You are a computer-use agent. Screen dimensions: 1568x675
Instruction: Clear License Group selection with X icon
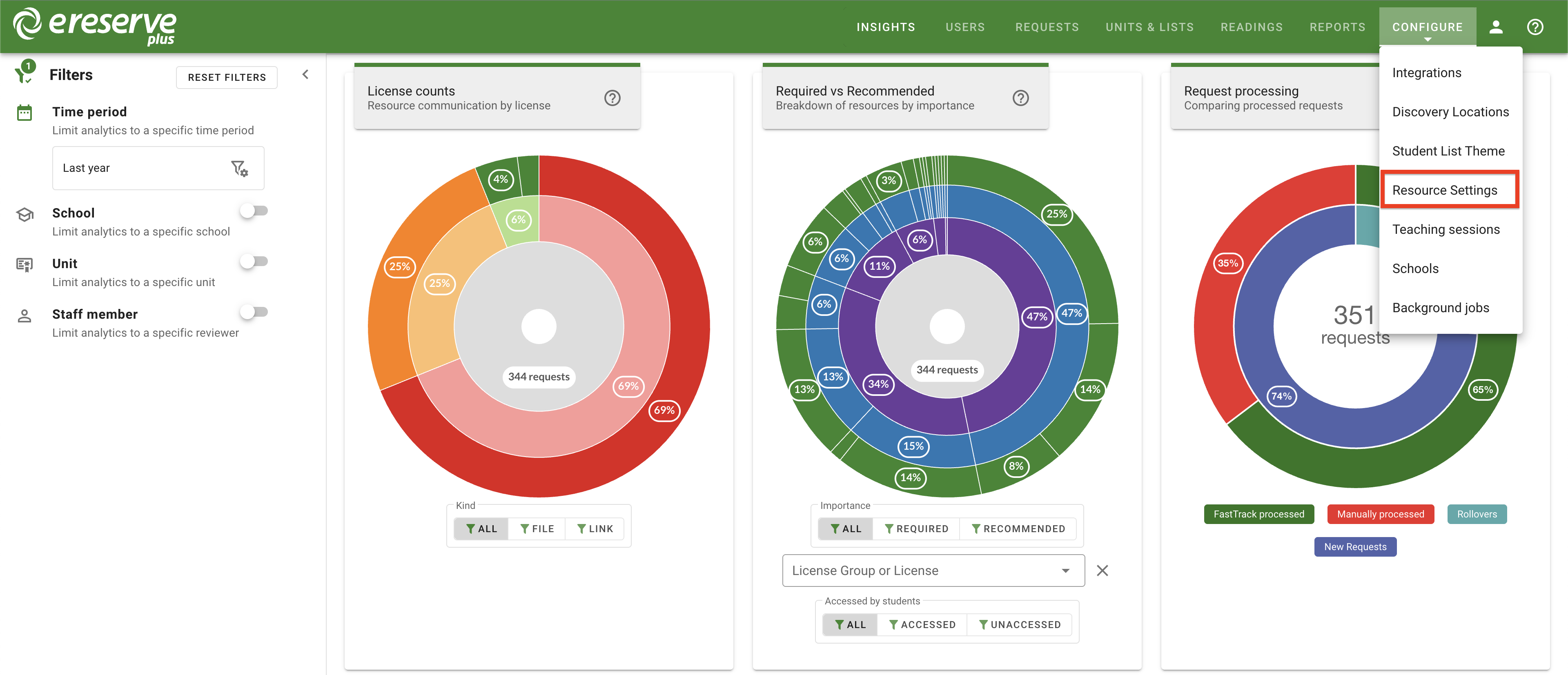pos(1102,571)
